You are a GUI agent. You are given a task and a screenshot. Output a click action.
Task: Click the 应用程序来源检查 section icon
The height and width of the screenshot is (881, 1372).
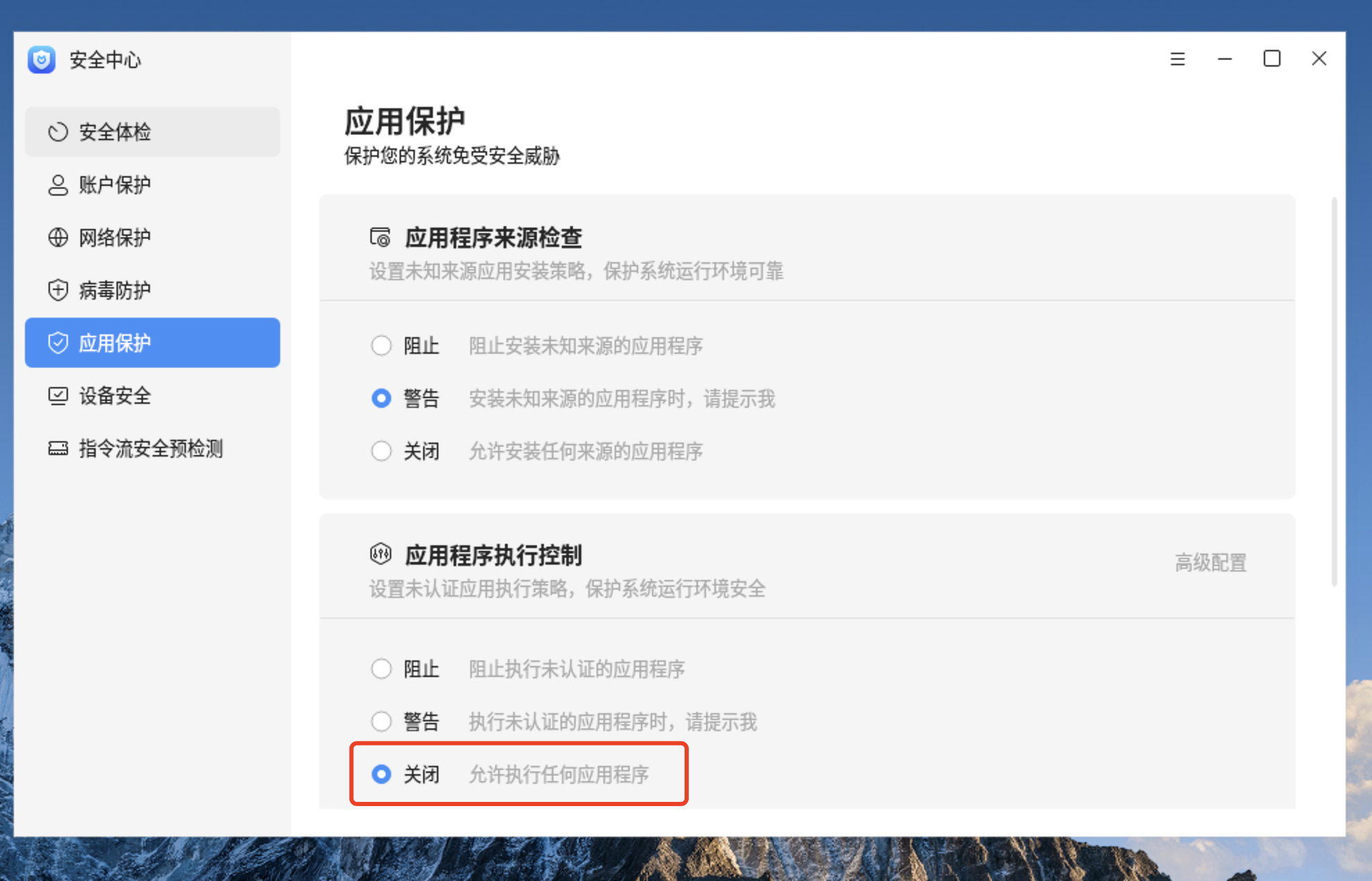380,238
